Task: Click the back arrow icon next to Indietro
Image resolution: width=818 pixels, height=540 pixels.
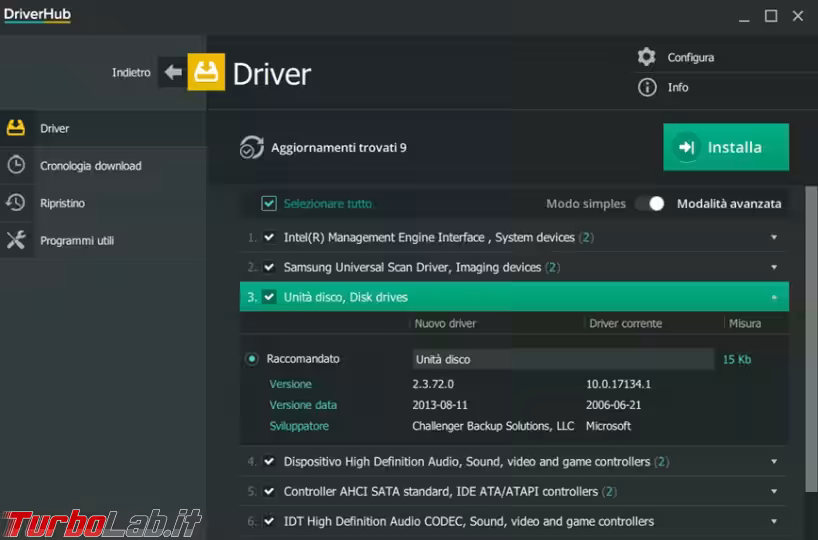Action: click(x=173, y=72)
